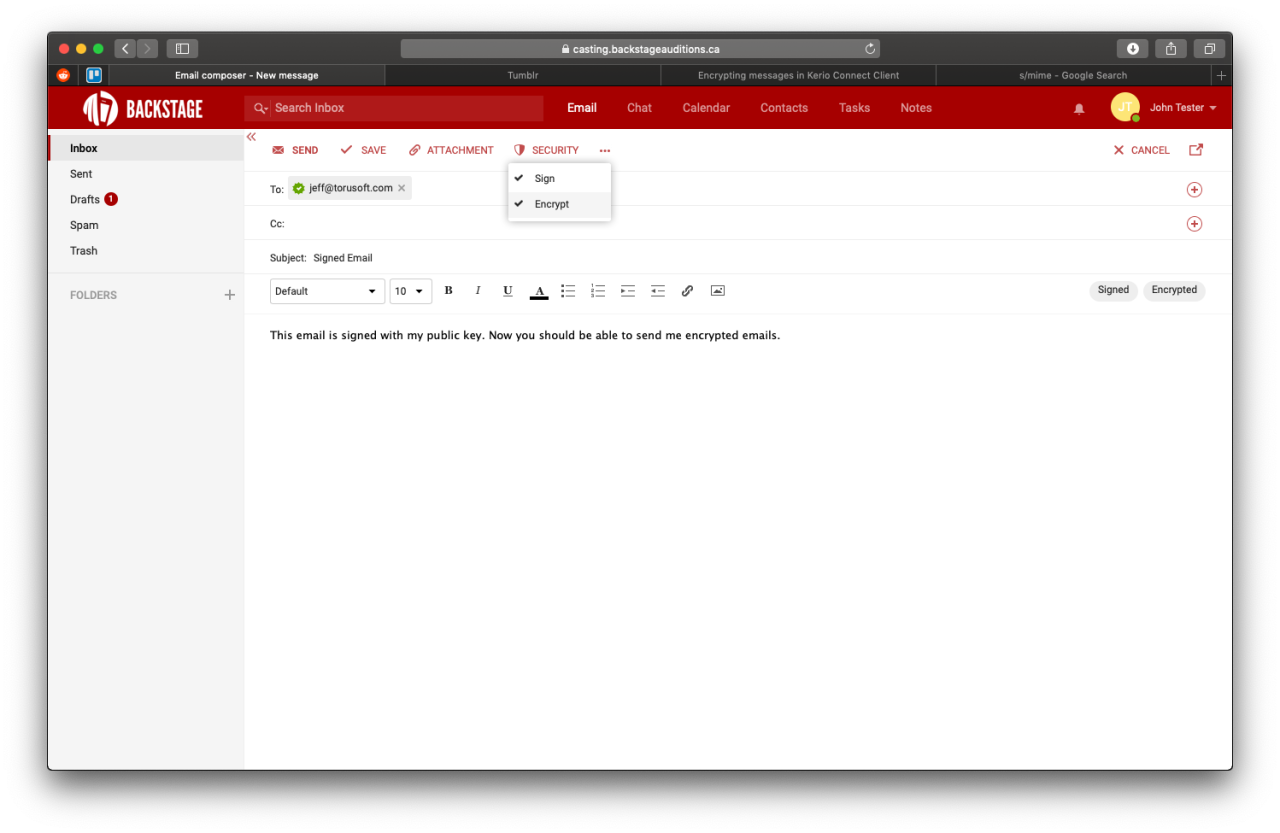Switch to the Contacts section
Image resolution: width=1280 pixels, height=833 pixels.
pos(784,108)
